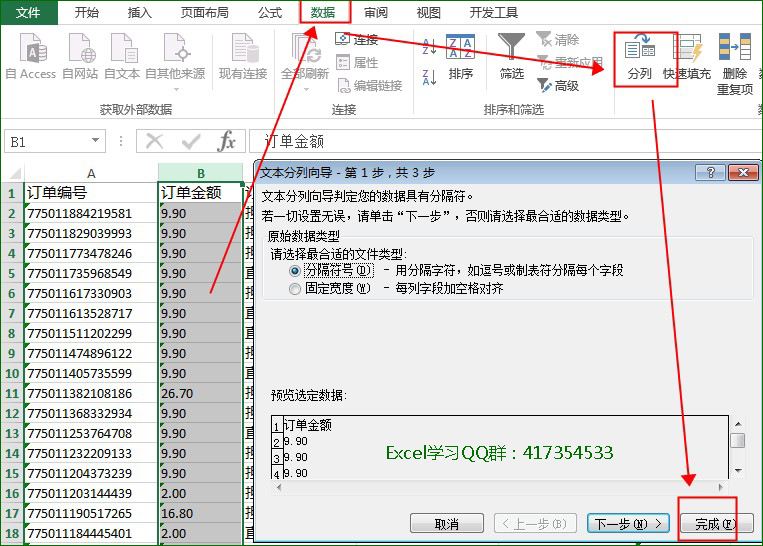Click formula bar containing 订单金额
This screenshot has width=763, height=546.
click(504, 142)
